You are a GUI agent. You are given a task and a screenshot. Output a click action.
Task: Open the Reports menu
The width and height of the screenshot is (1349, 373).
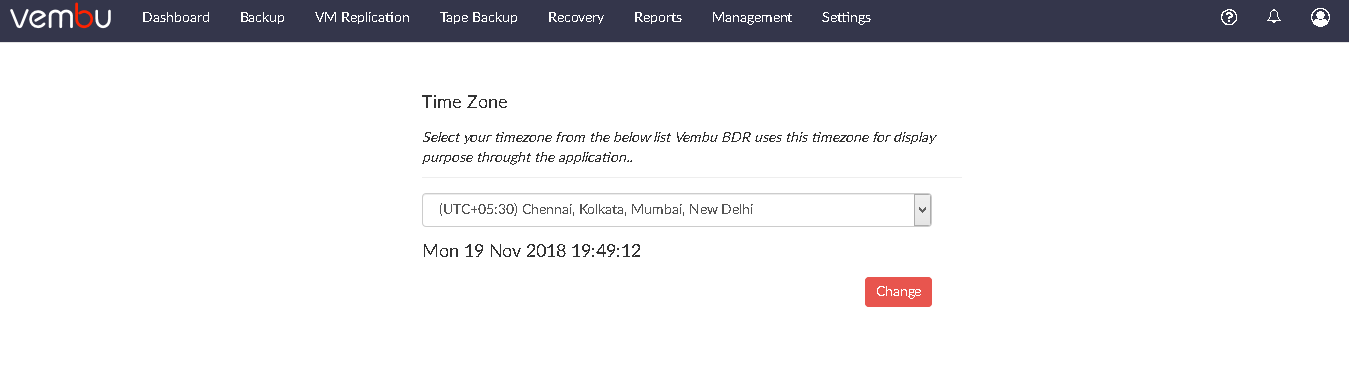click(x=658, y=17)
